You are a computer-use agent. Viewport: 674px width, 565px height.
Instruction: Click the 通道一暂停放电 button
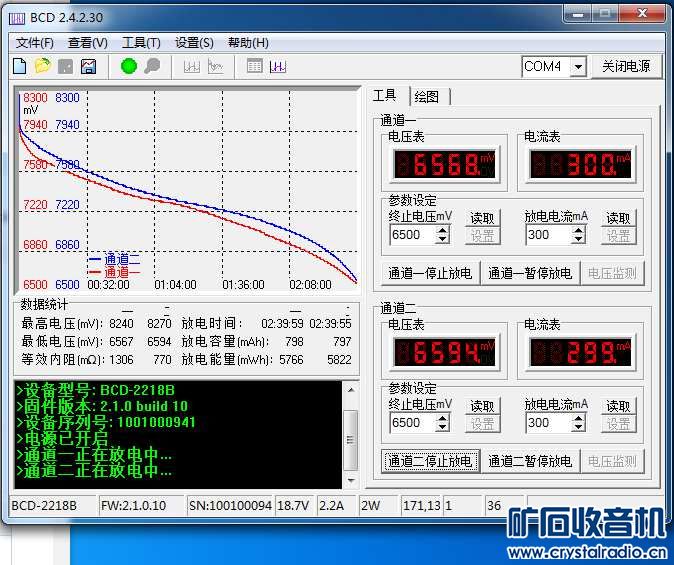(x=530, y=273)
